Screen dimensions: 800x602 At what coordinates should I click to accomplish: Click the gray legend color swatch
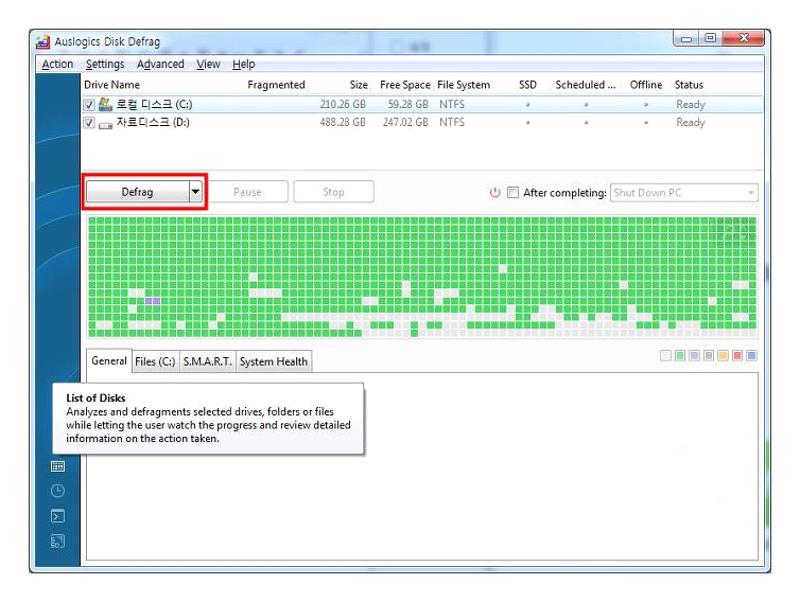pos(708,356)
